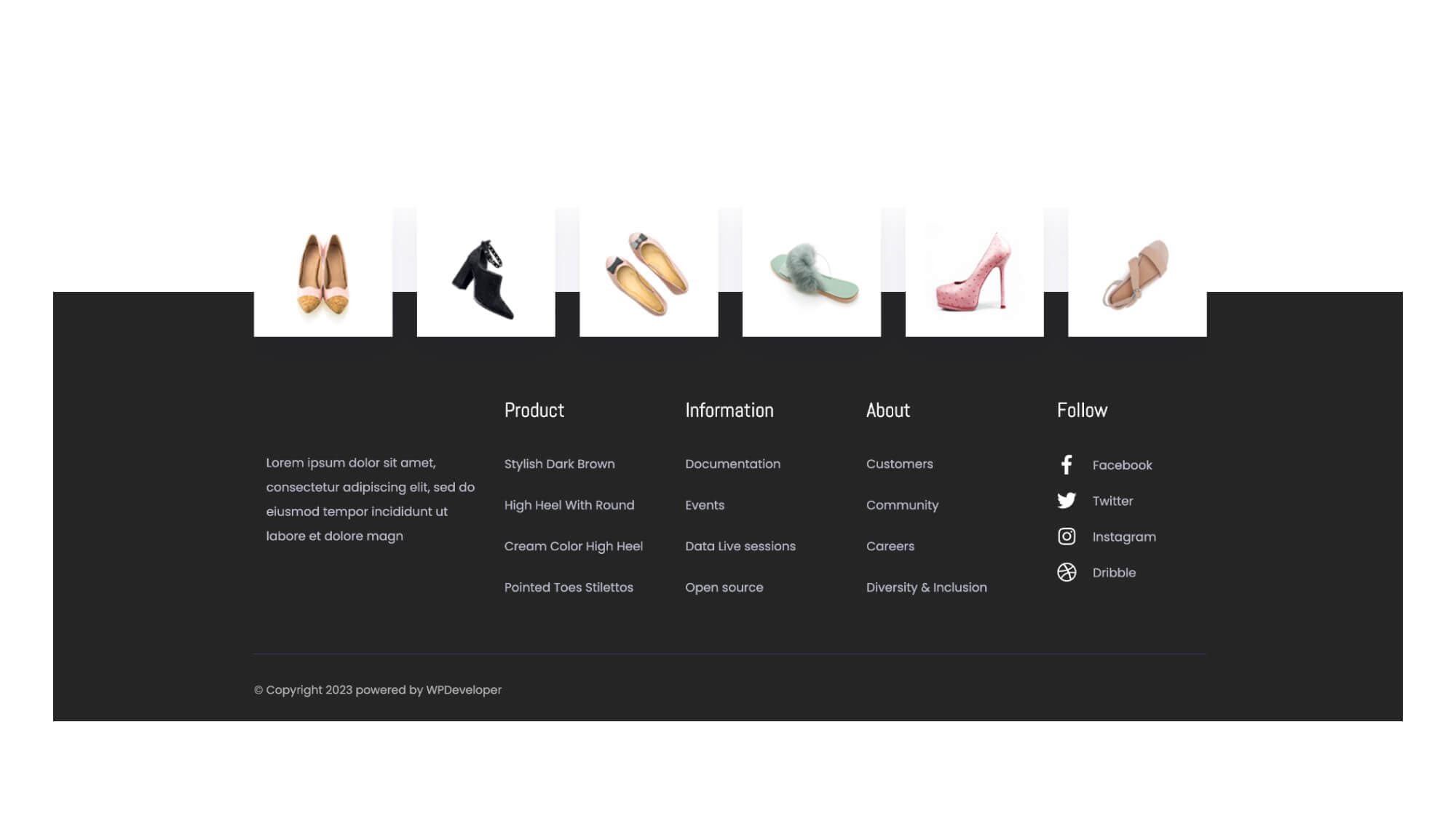
Task: Open Cream Color High Heel
Action: [x=574, y=546]
